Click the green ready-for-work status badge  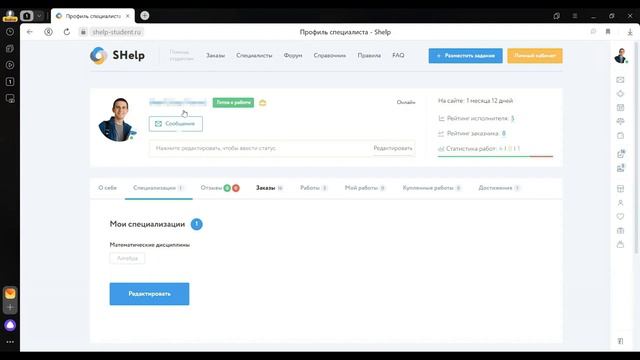point(233,102)
